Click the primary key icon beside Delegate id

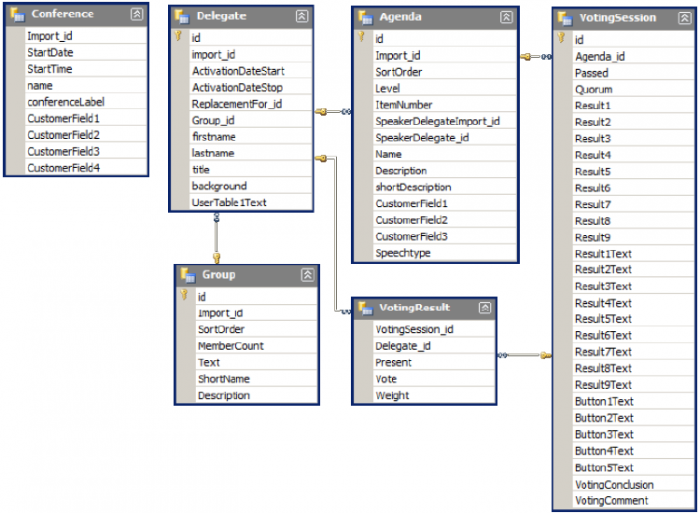coord(178,38)
